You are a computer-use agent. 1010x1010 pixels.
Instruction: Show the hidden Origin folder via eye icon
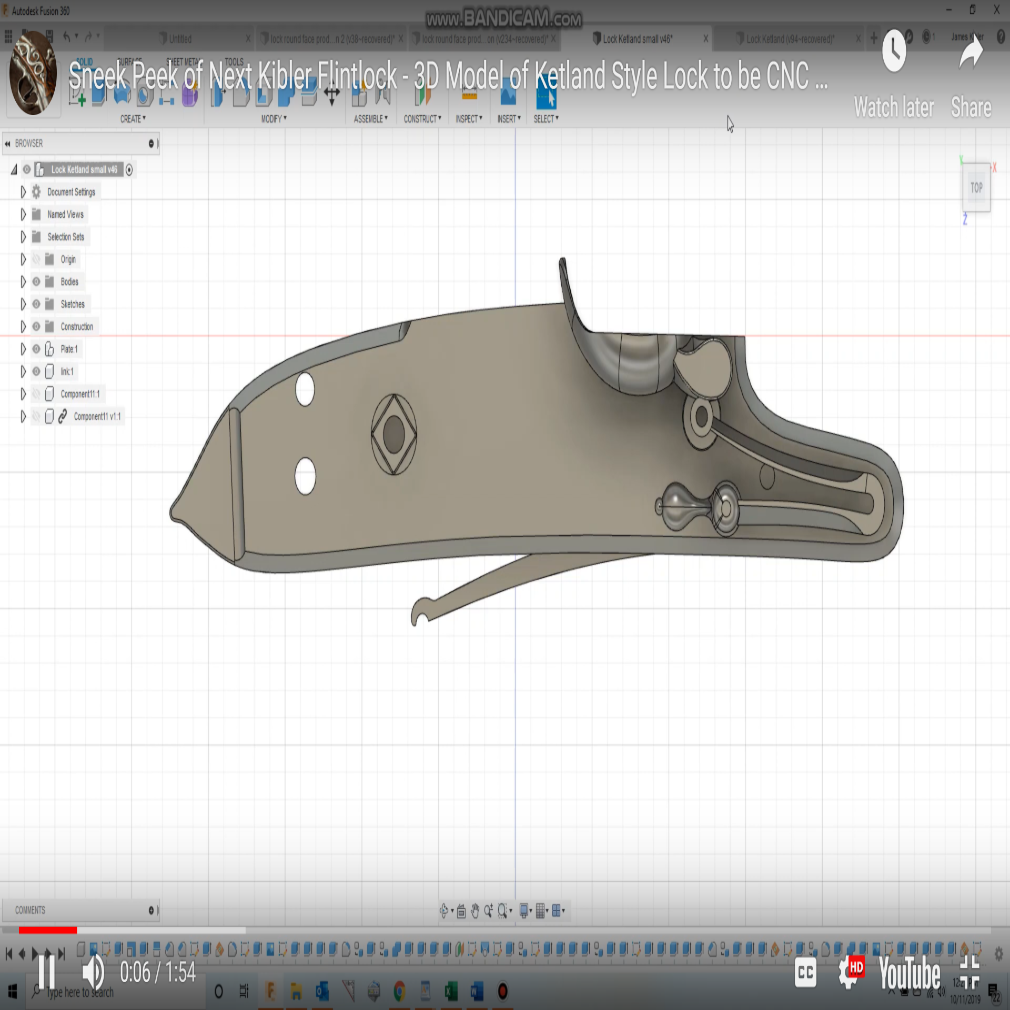click(x=36, y=260)
